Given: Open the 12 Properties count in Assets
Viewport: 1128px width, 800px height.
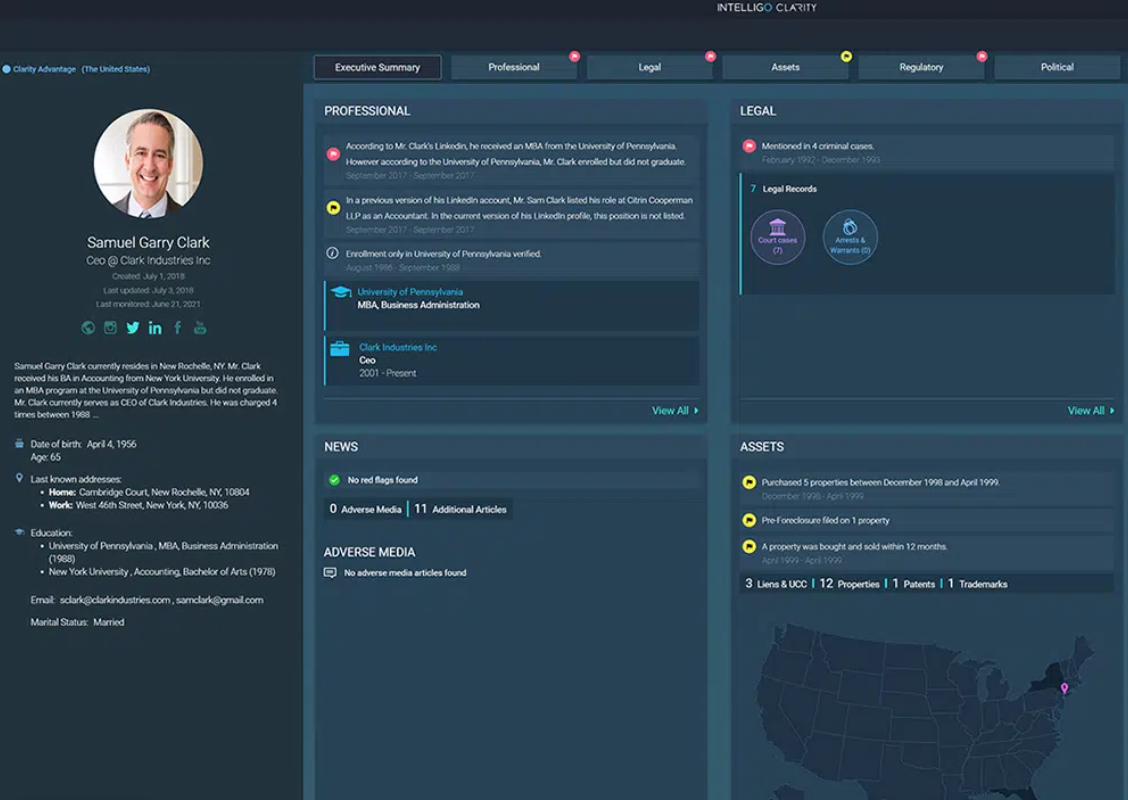Looking at the screenshot, I should (x=850, y=584).
